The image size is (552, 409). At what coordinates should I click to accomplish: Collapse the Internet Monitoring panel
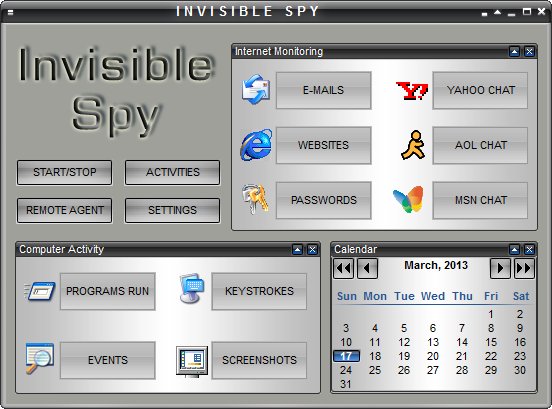click(x=514, y=52)
